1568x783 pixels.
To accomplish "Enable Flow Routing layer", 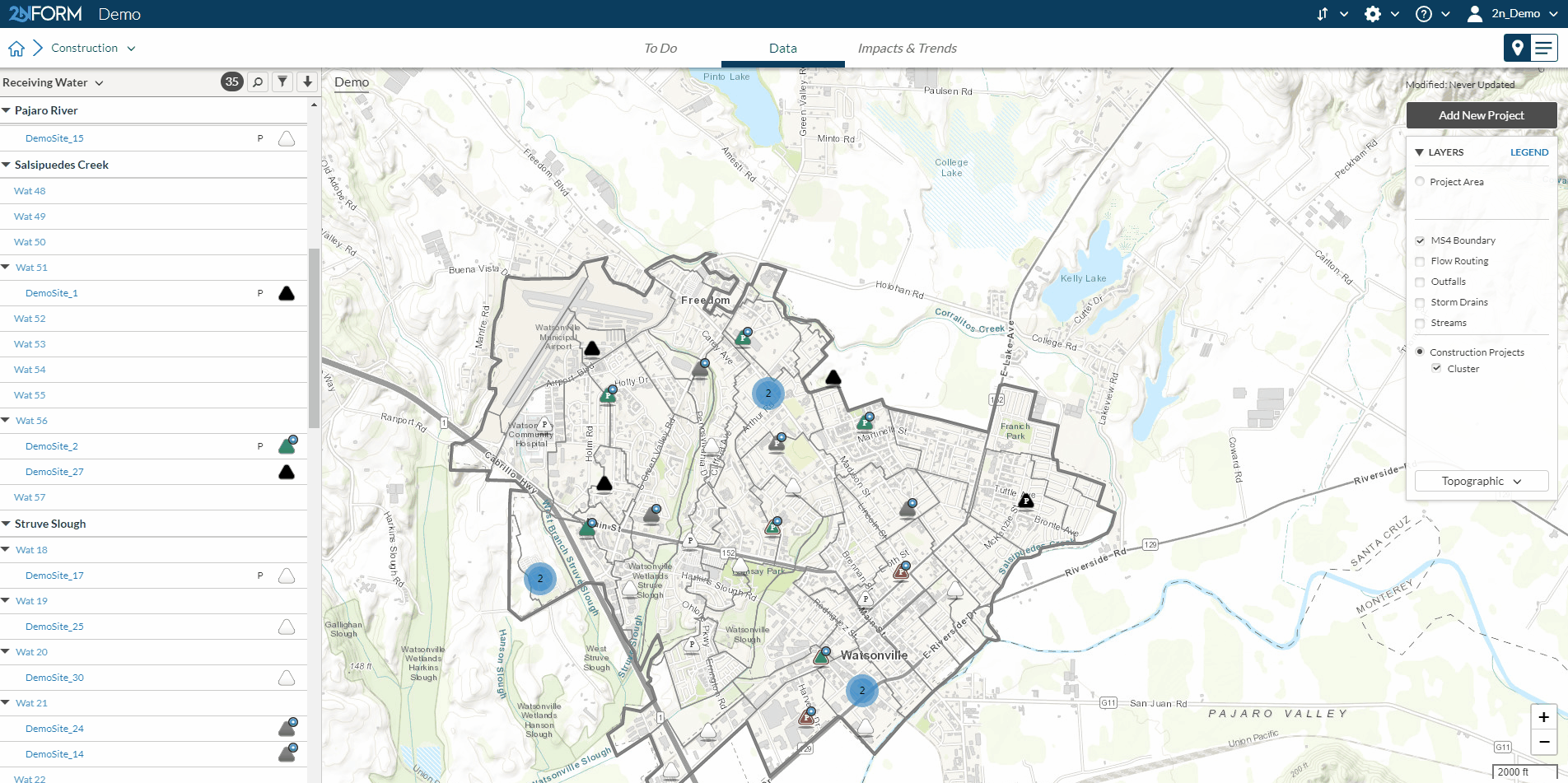I will [1420, 261].
